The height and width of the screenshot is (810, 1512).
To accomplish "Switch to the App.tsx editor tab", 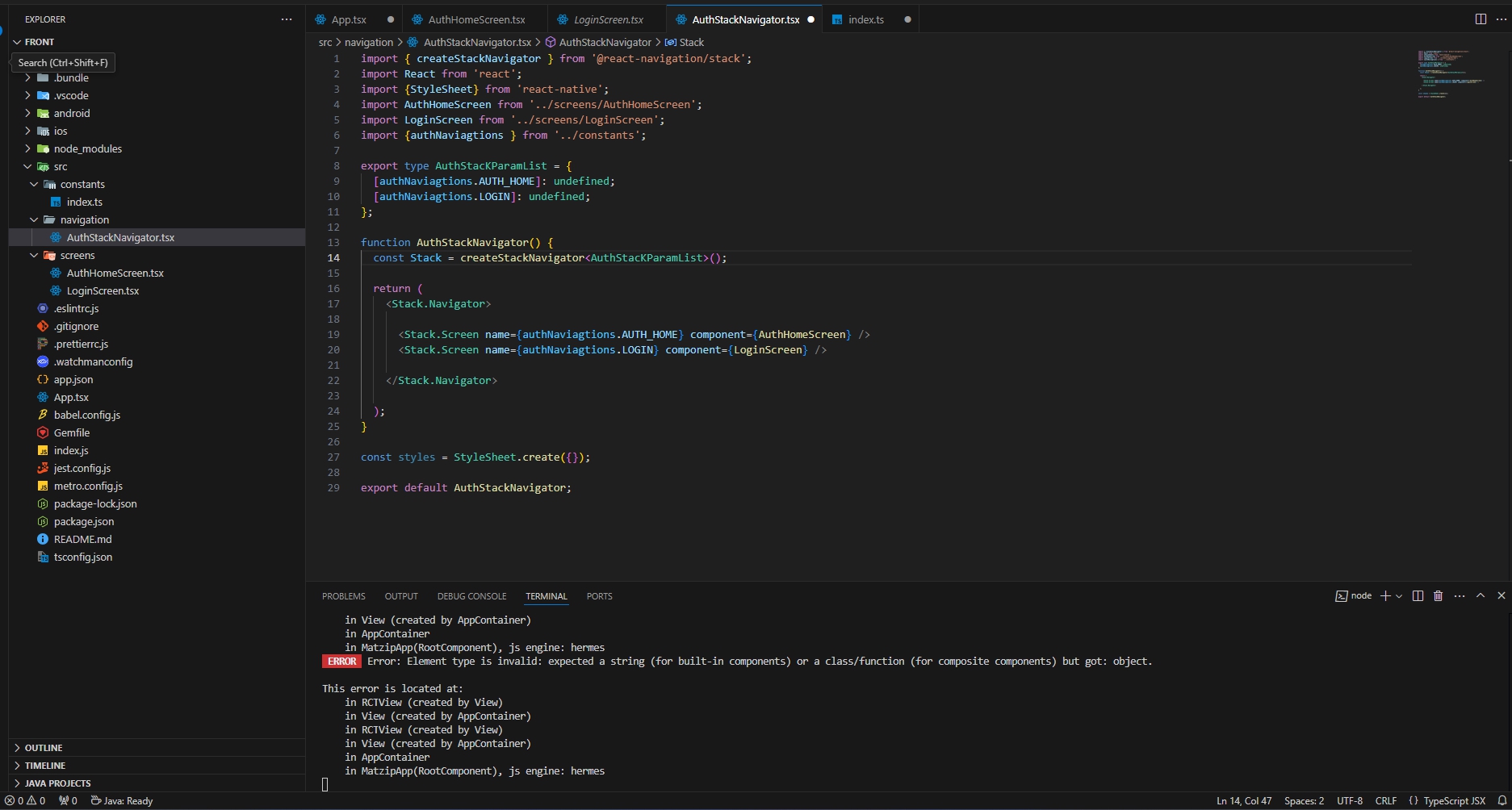I will click(x=349, y=19).
